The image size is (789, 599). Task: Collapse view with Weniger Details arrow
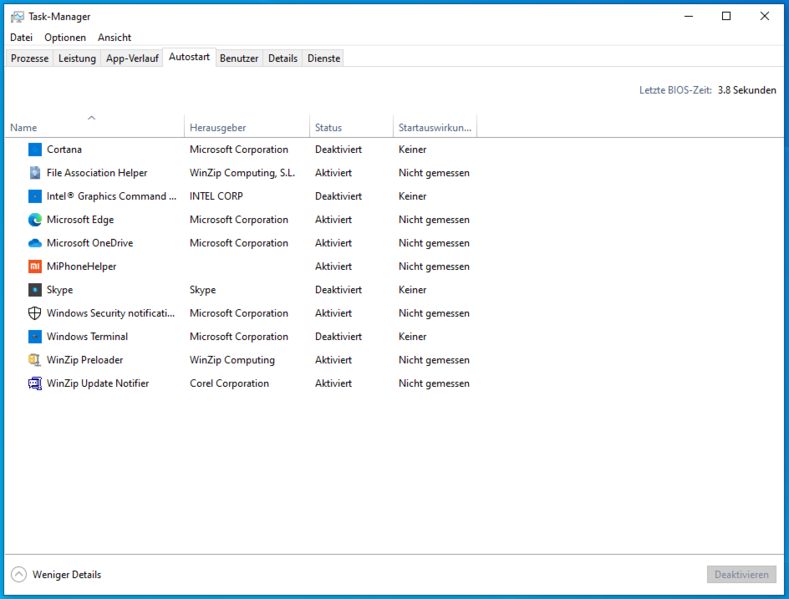[x=19, y=574]
